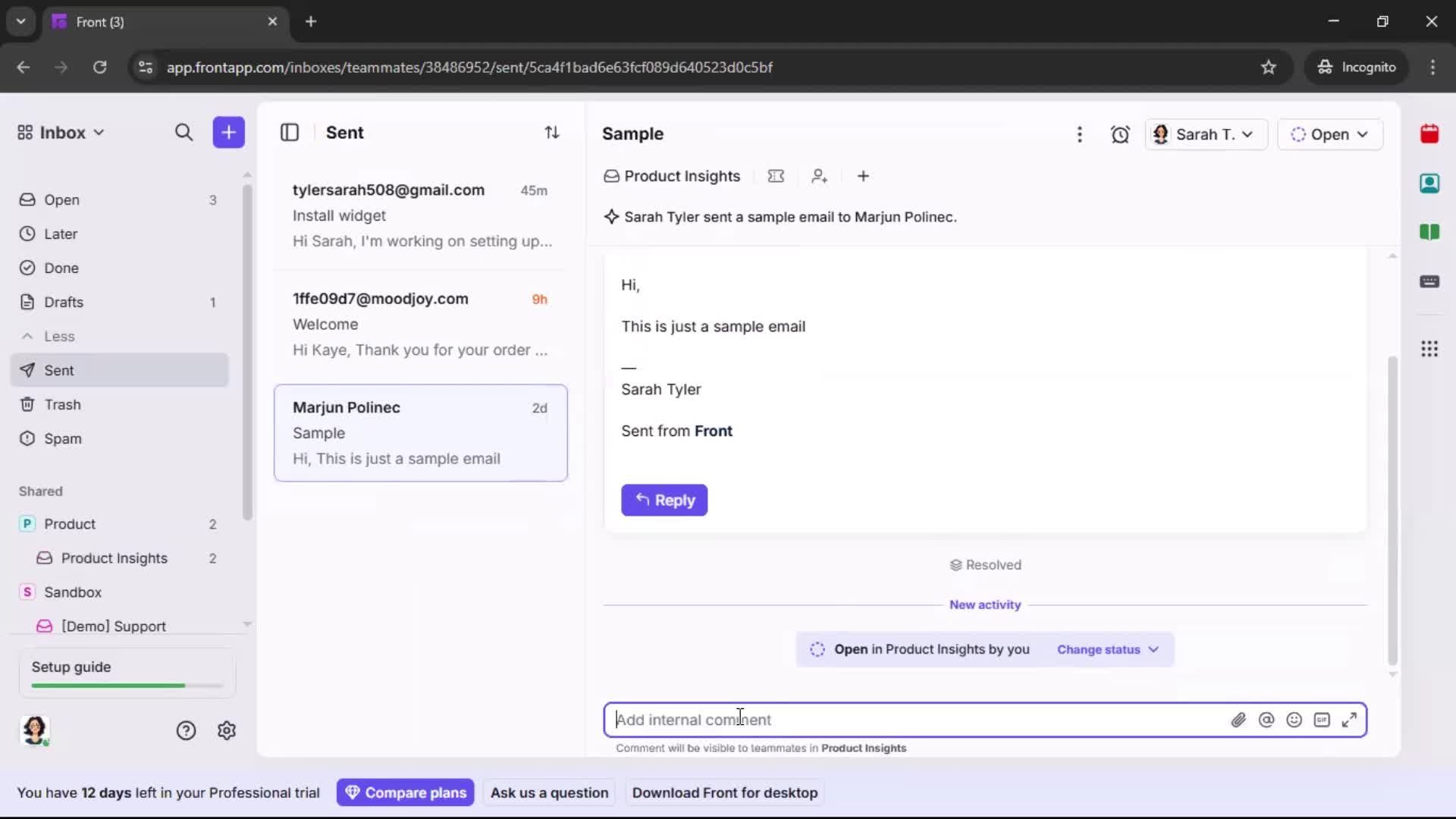Open the Sarah T. assignee dropdown

point(1206,134)
